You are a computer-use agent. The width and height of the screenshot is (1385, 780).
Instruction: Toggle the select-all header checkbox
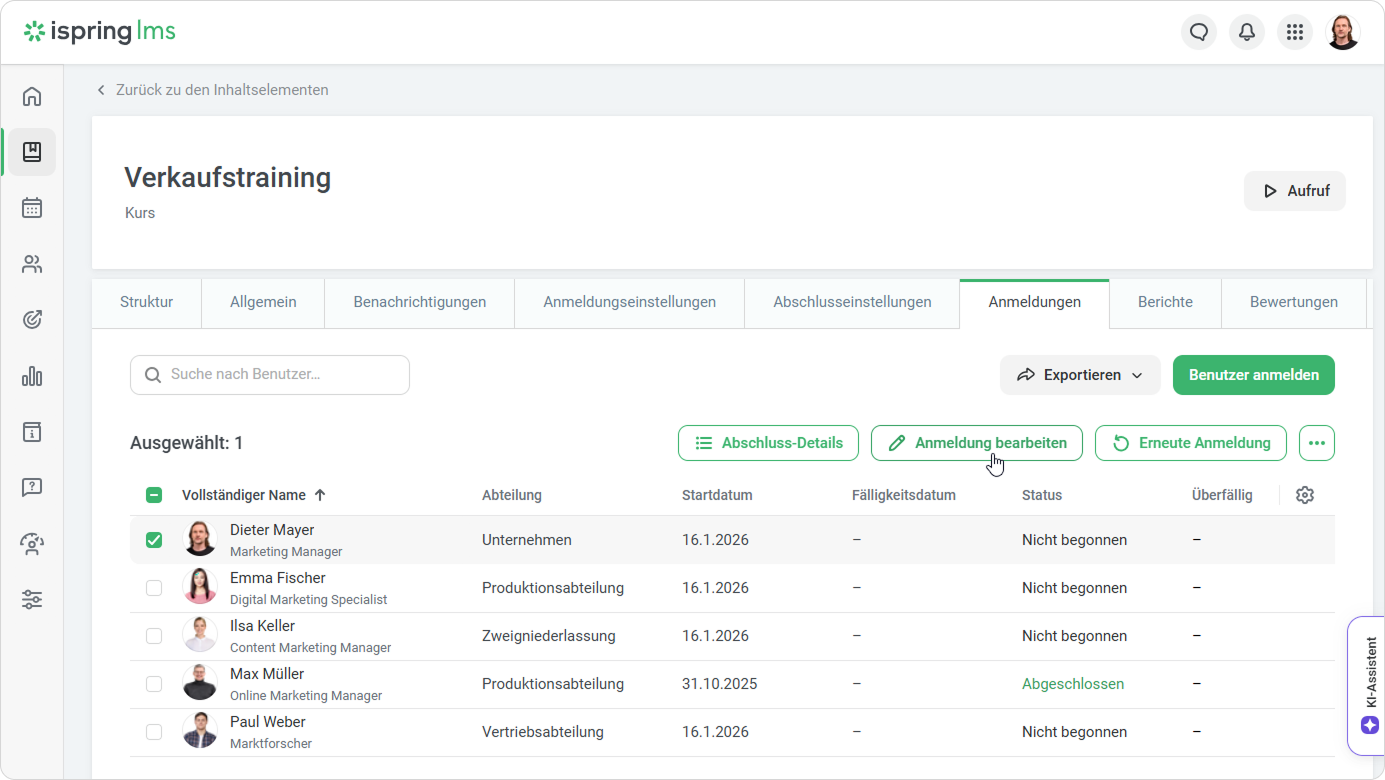pos(154,495)
